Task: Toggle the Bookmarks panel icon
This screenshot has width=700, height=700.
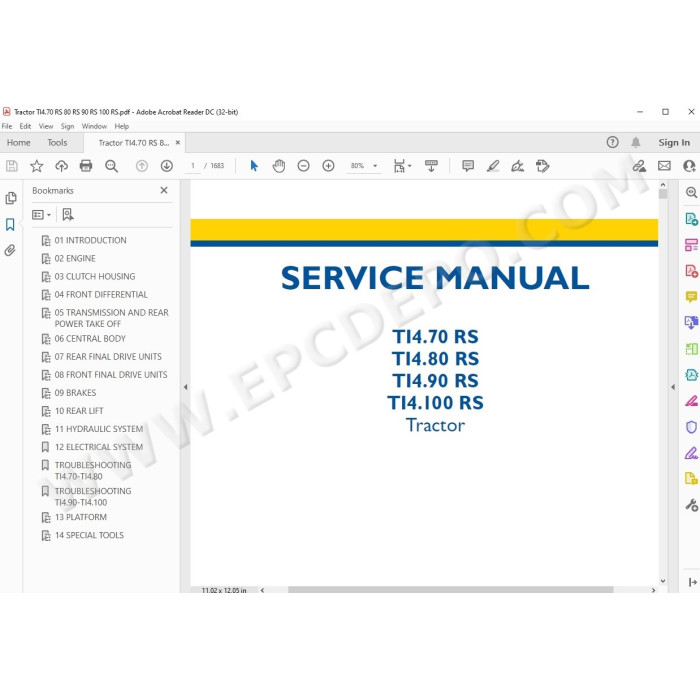Action: pos(10,224)
